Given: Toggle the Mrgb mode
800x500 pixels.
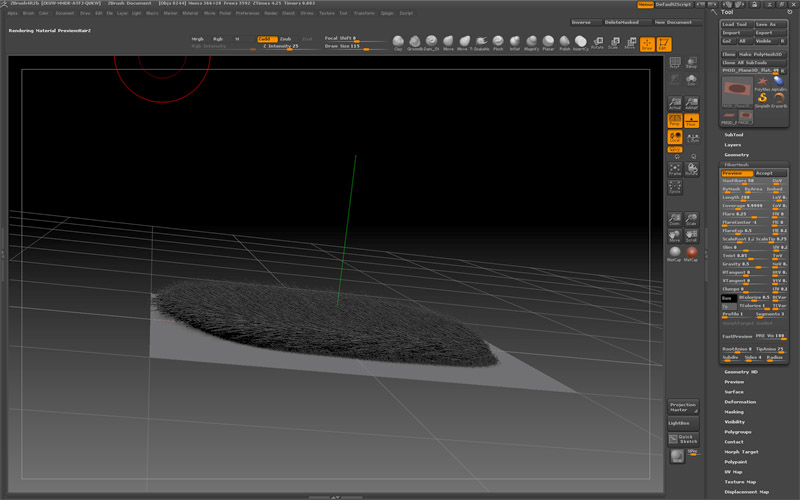Looking at the screenshot, I should tap(199, 39).
